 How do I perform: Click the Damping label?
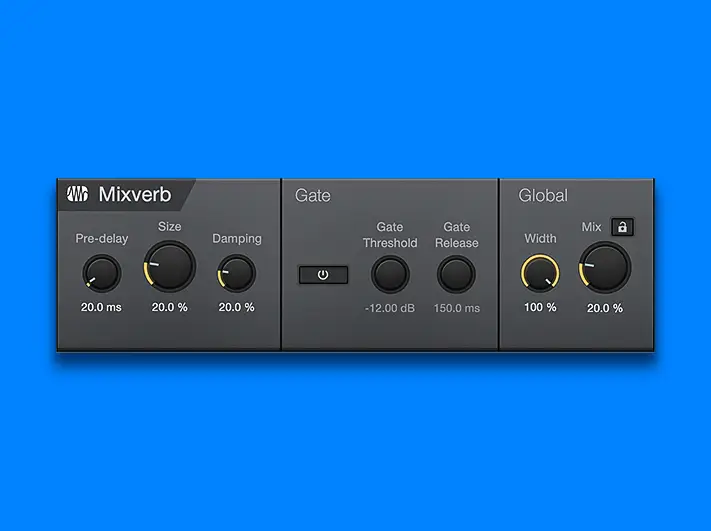tap(237, 239)
